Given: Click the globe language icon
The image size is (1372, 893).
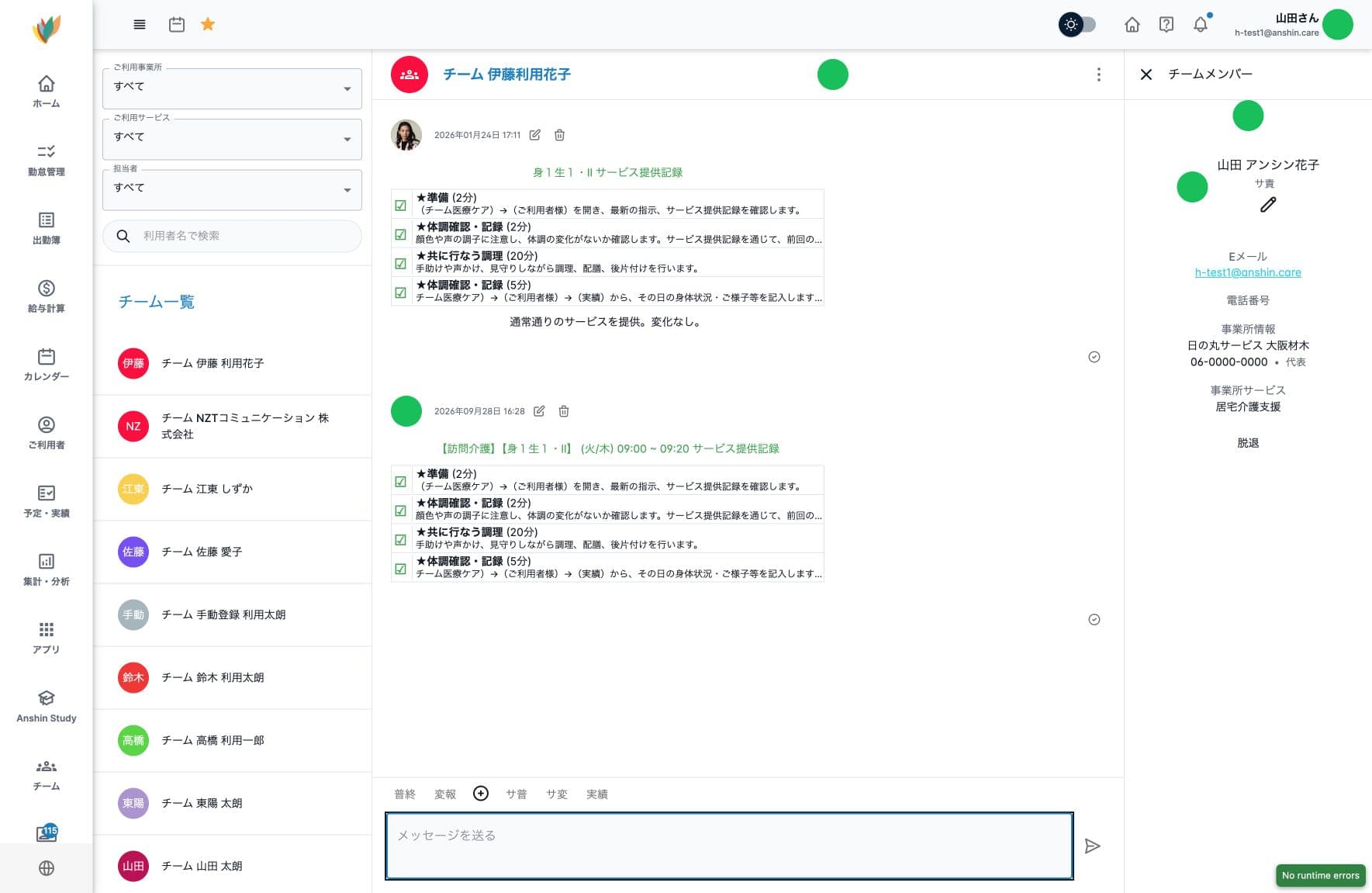Looking at the screenshot, I should point(47,868).
